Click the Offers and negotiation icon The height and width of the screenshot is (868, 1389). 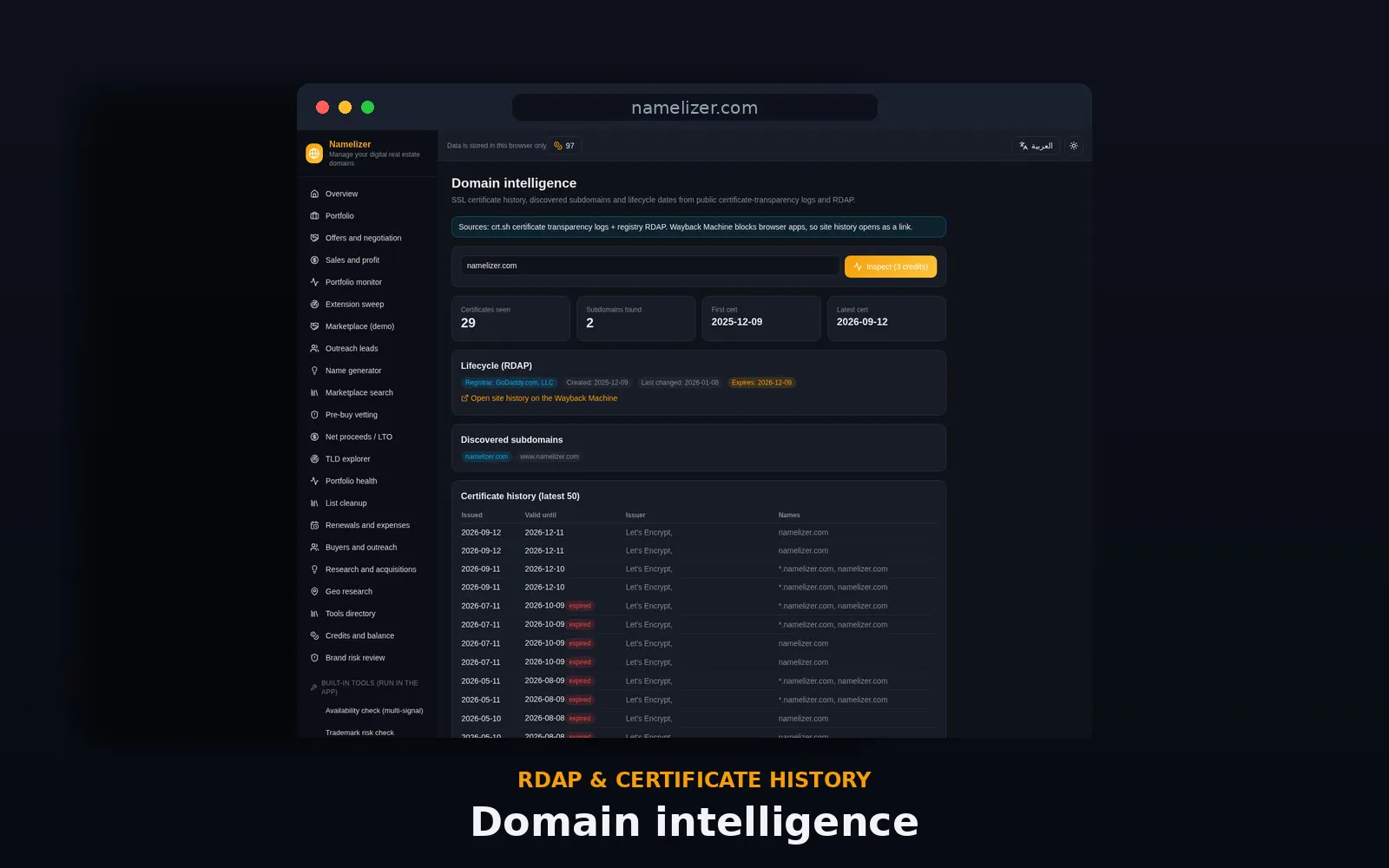click(314, 238)
